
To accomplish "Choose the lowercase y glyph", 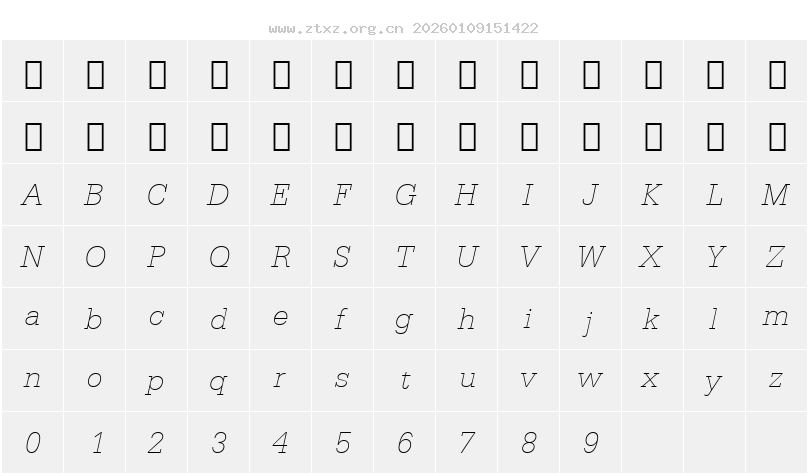I will (x=714, y=382).
